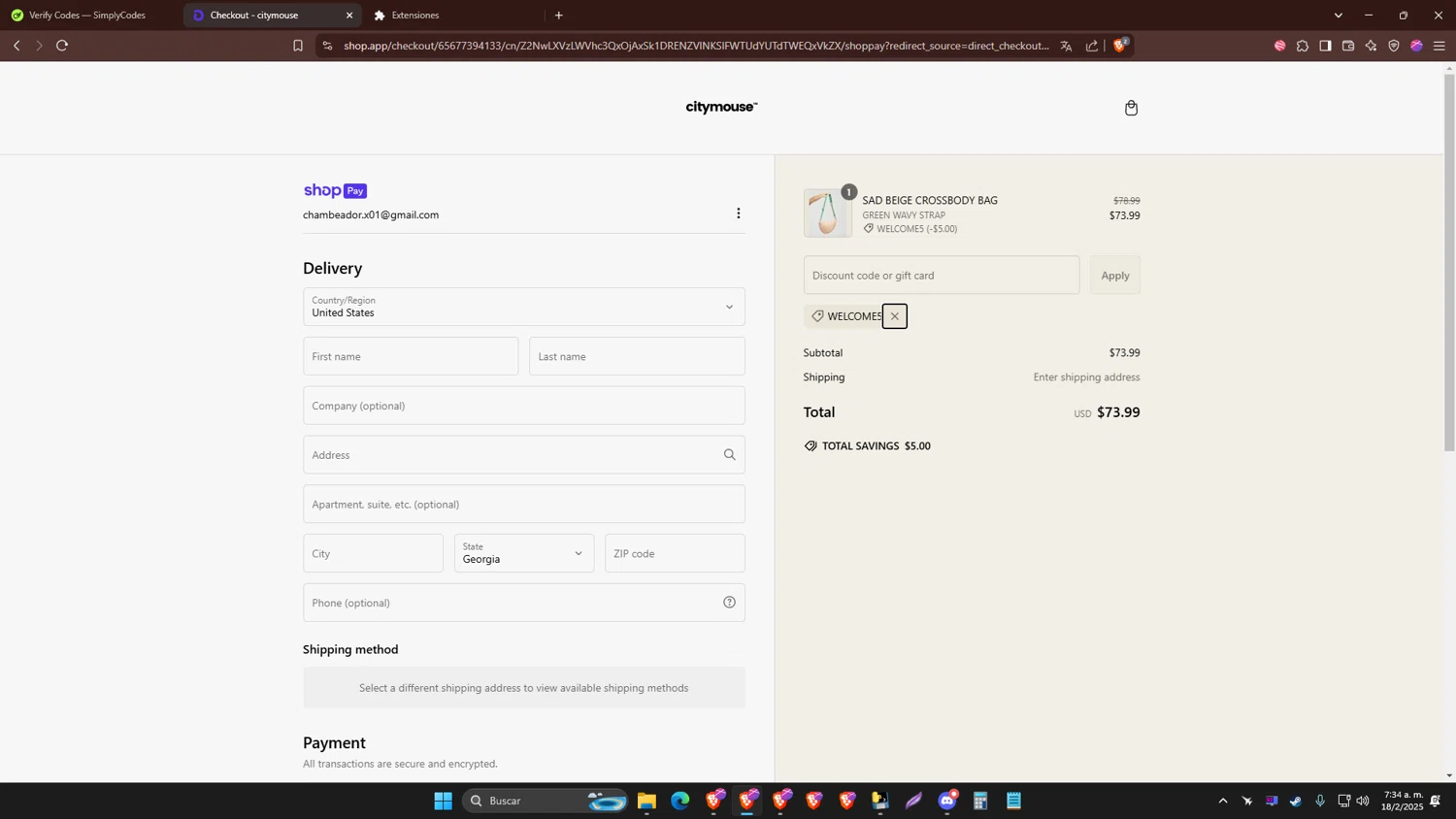1456x819 pixels.
Task: Focus the Address field
Action: [524, 455]
